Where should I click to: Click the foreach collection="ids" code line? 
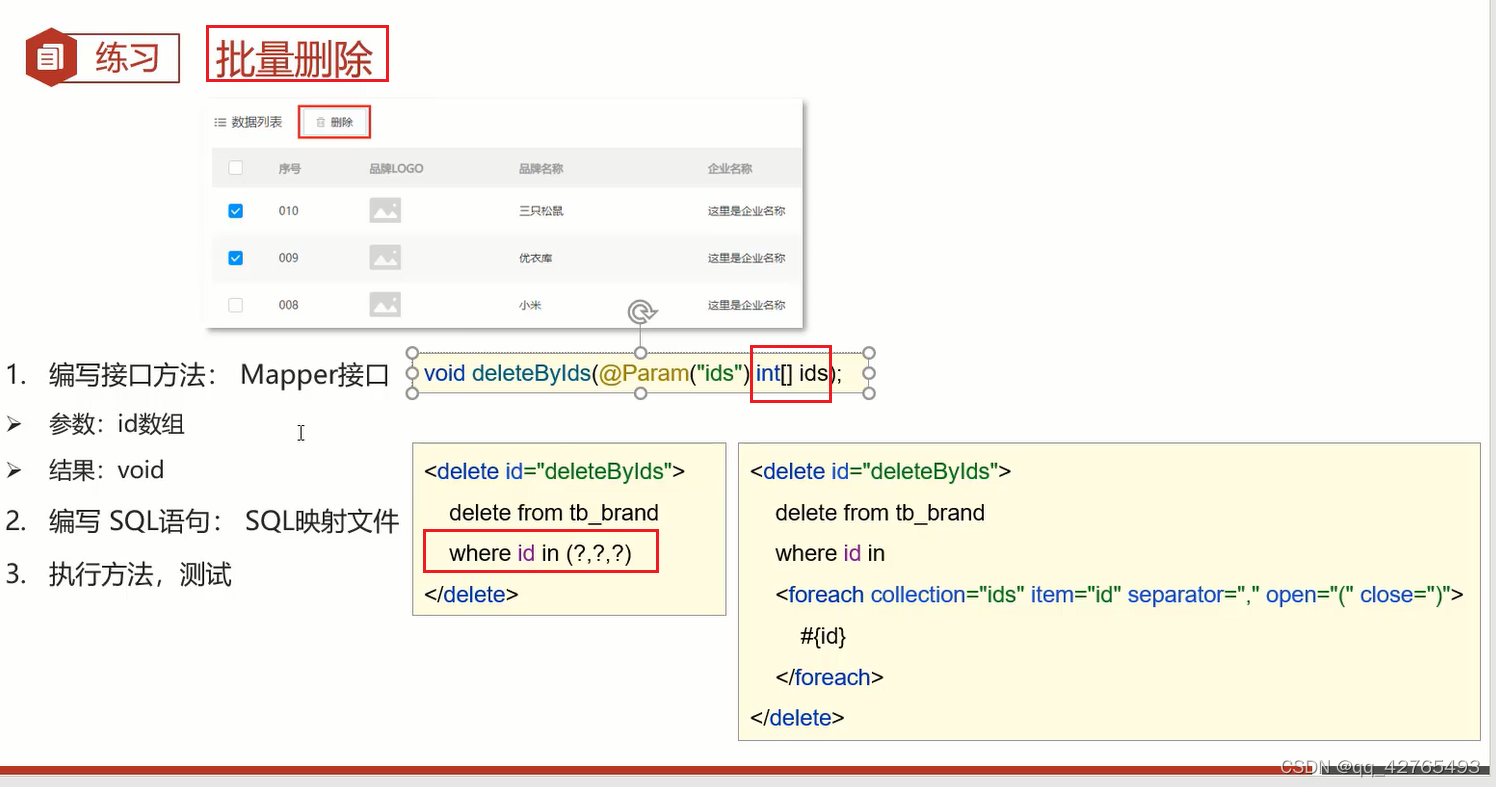point(1119,595)
